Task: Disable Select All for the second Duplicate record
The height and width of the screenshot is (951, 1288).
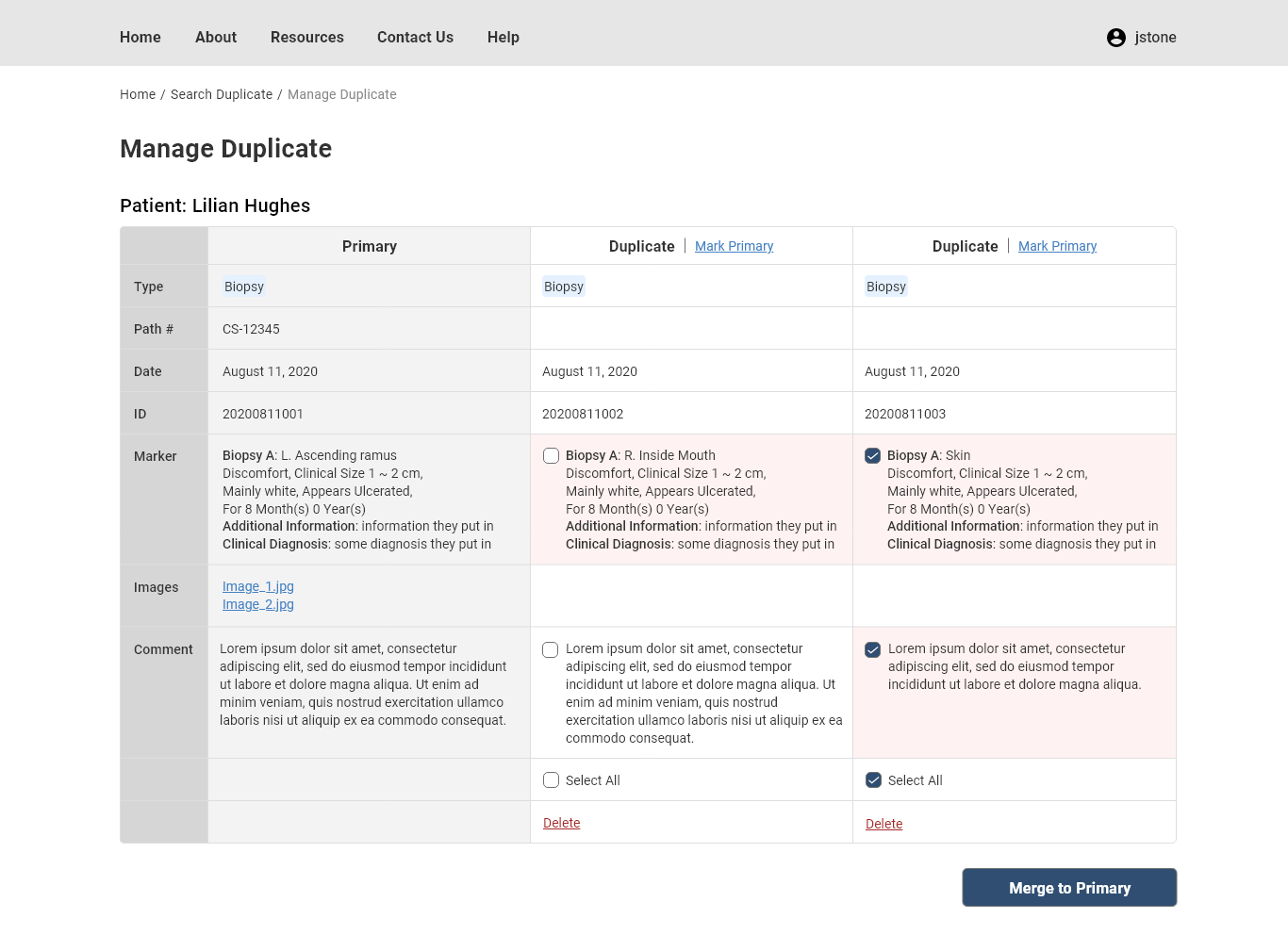Action: click(x=872, y=779)
